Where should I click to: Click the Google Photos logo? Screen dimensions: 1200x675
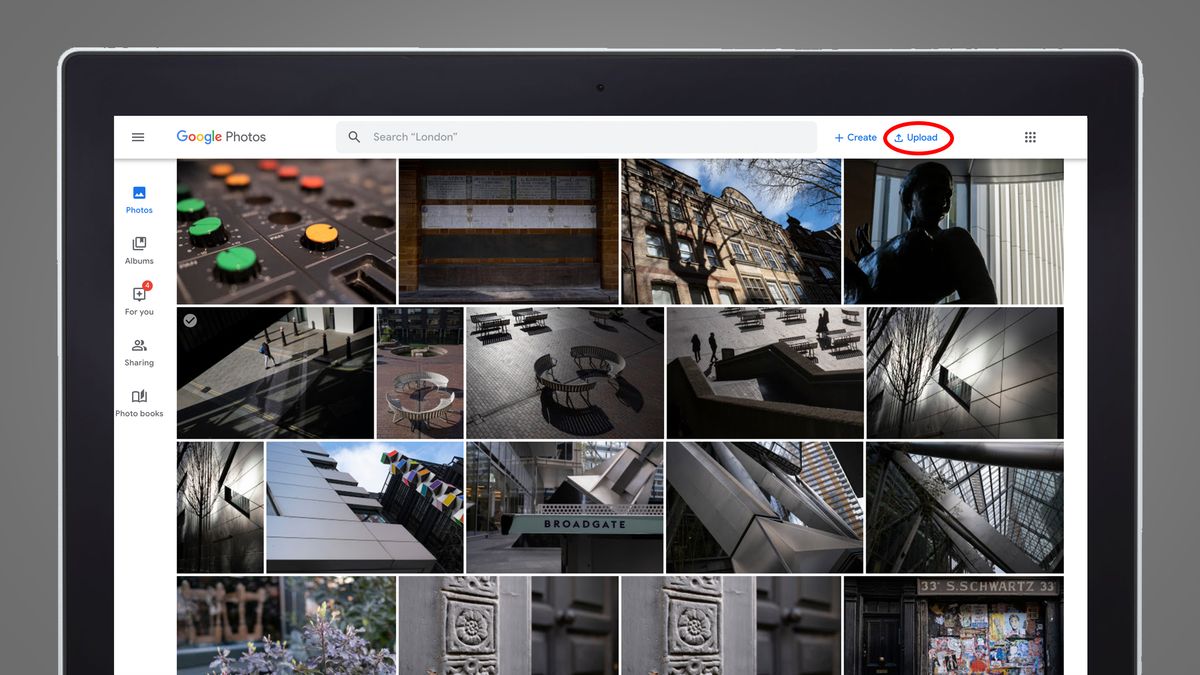point(220,136)
